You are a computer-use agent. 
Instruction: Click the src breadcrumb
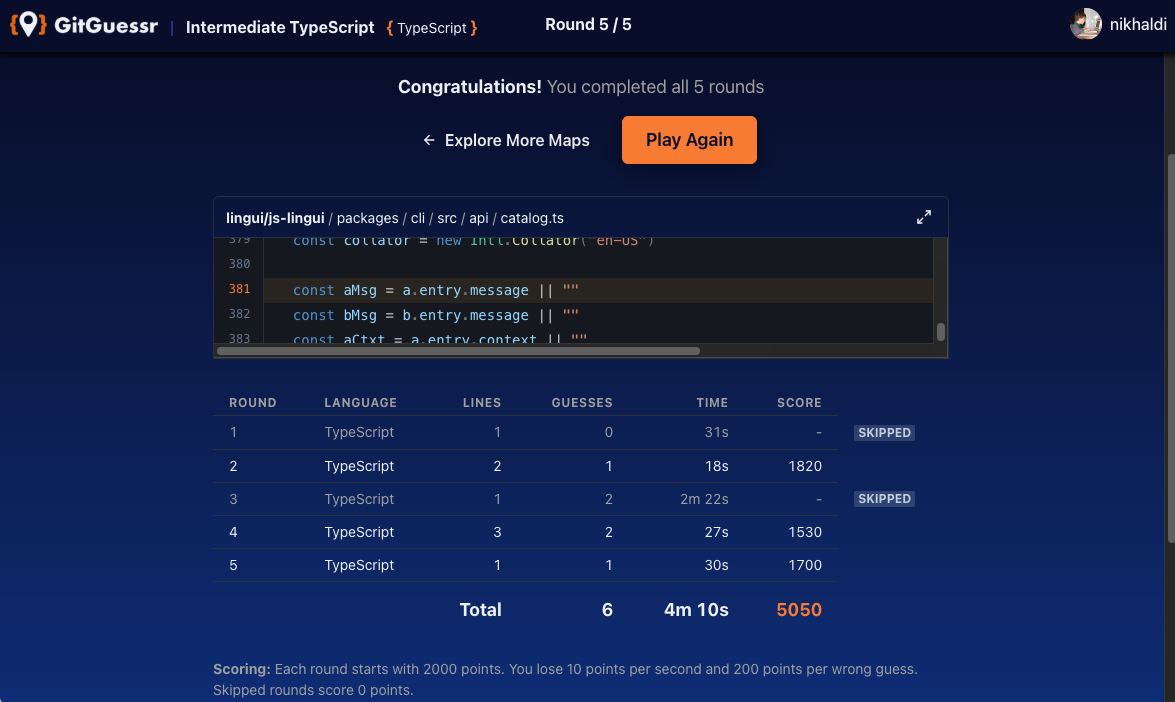447,217
